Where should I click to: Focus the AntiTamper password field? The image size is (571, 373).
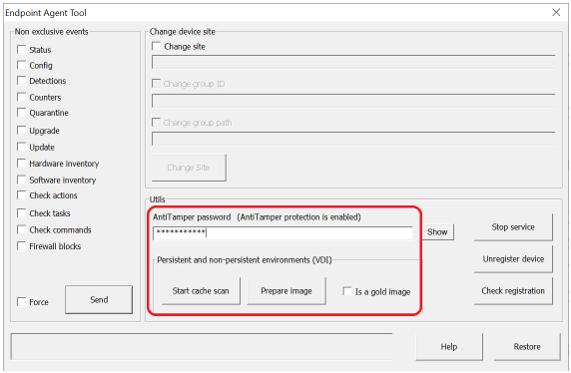coord(283,233)
